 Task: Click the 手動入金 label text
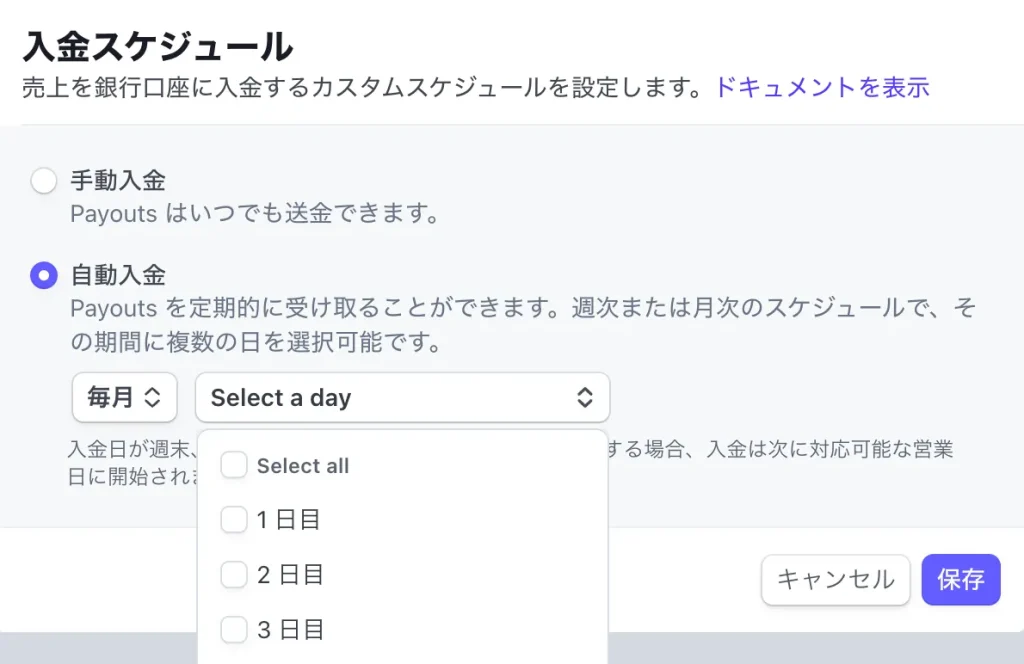[118, 181]
